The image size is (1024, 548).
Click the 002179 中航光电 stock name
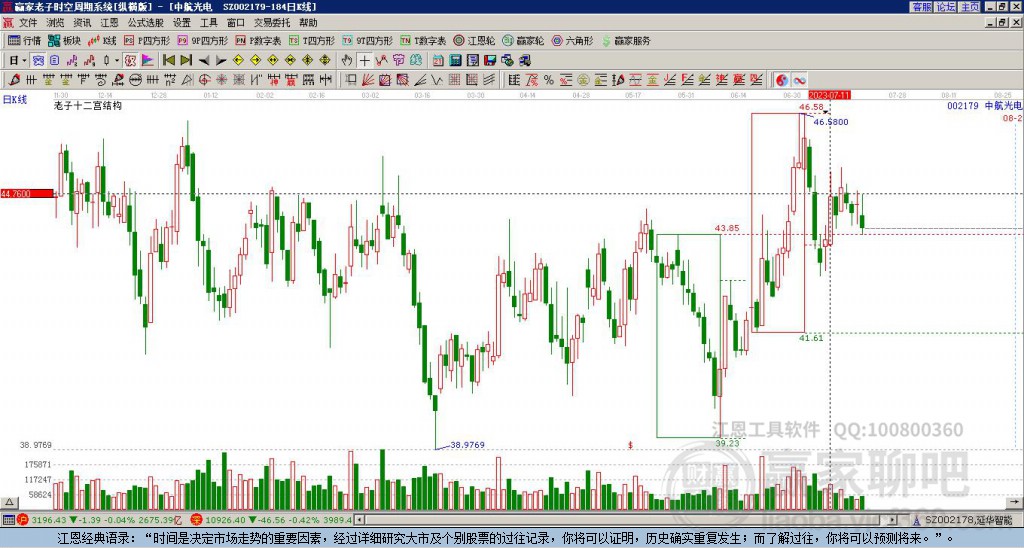click(x=984, y=105)
